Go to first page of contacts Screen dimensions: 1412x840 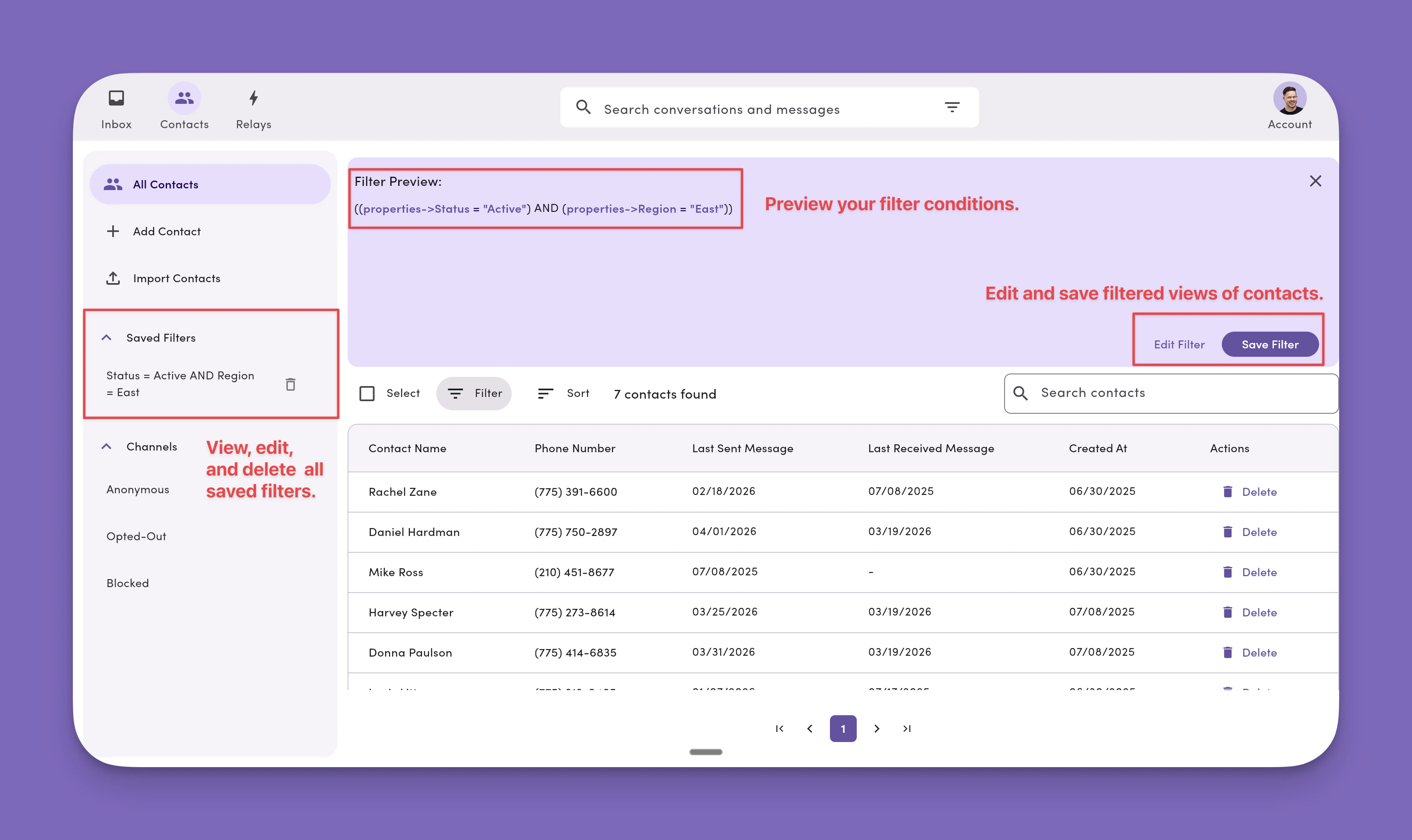(x=779, y=729)
